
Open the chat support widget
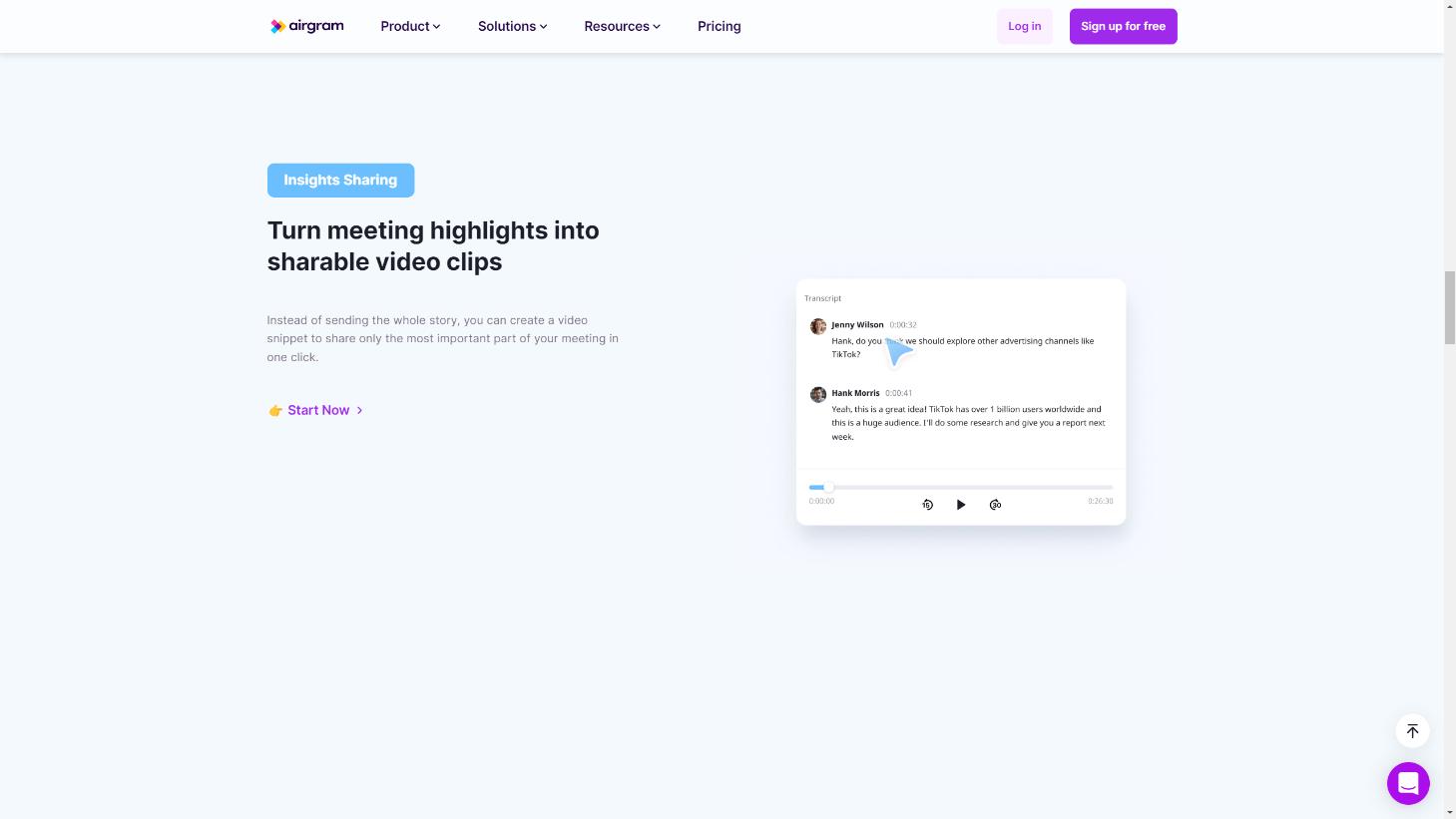tap(1408, 783)
